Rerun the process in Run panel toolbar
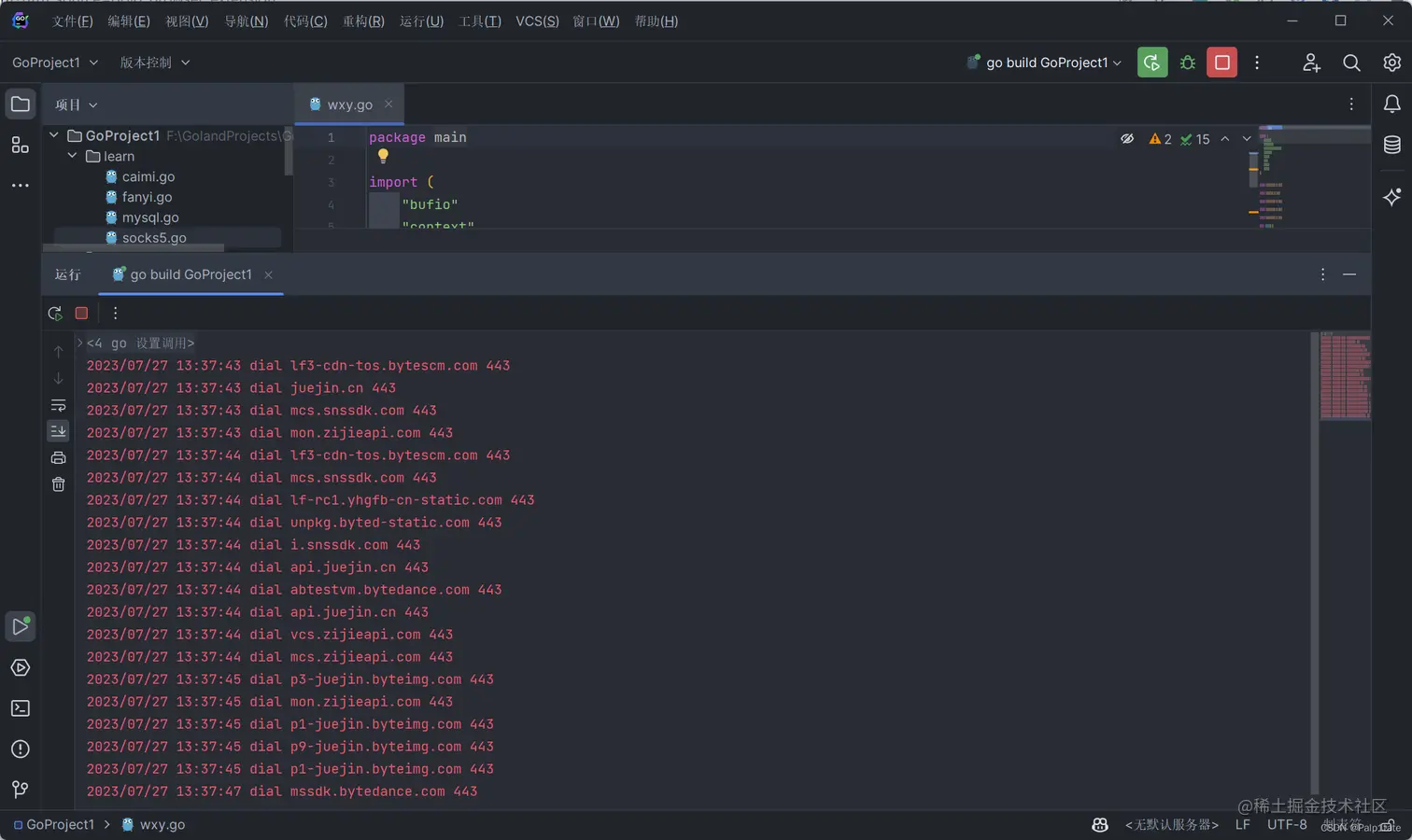 [x=55, y=314]
